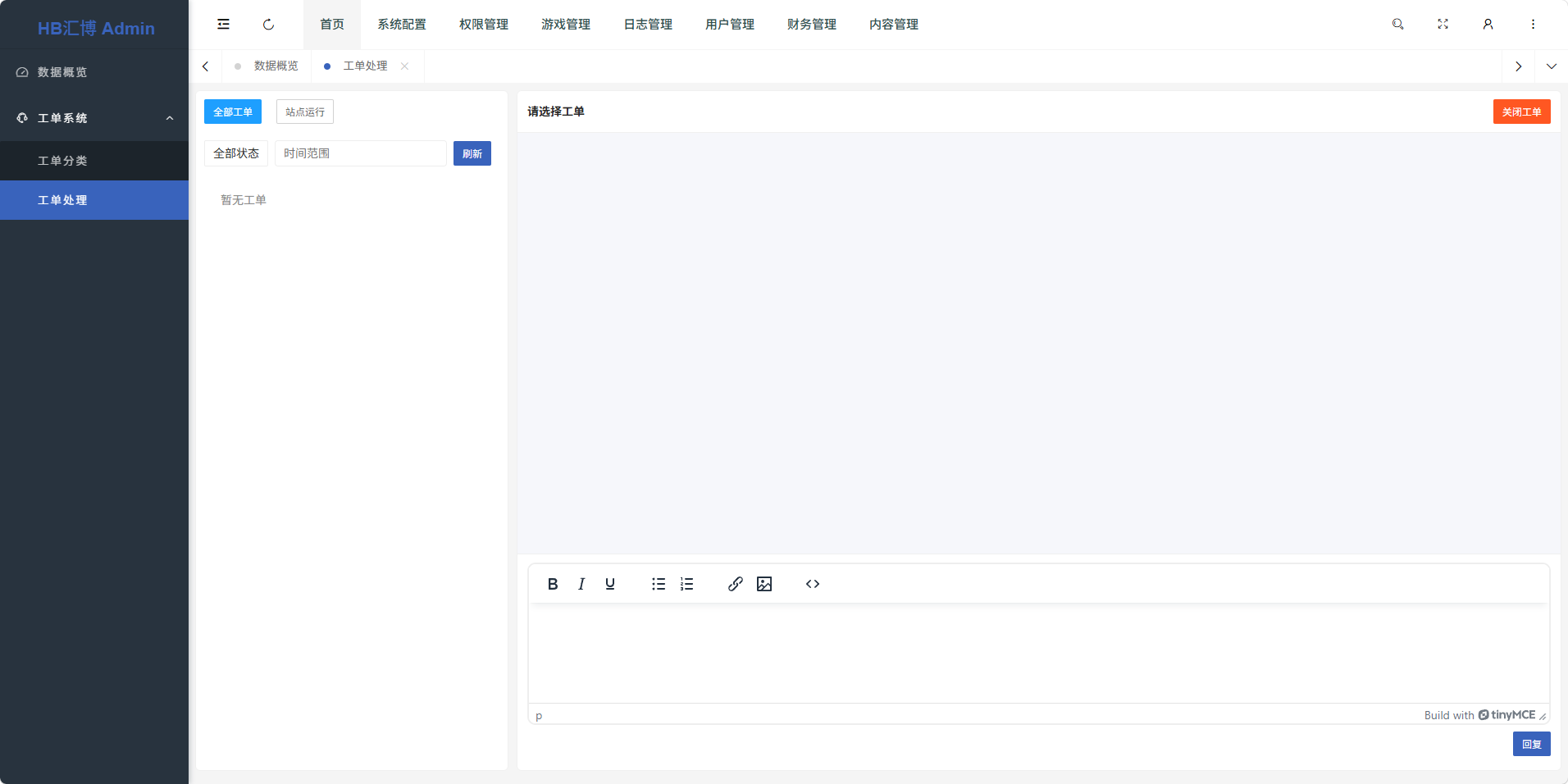
Task: Open the 游戏管理 top menu
Action: tap(566, 25)
